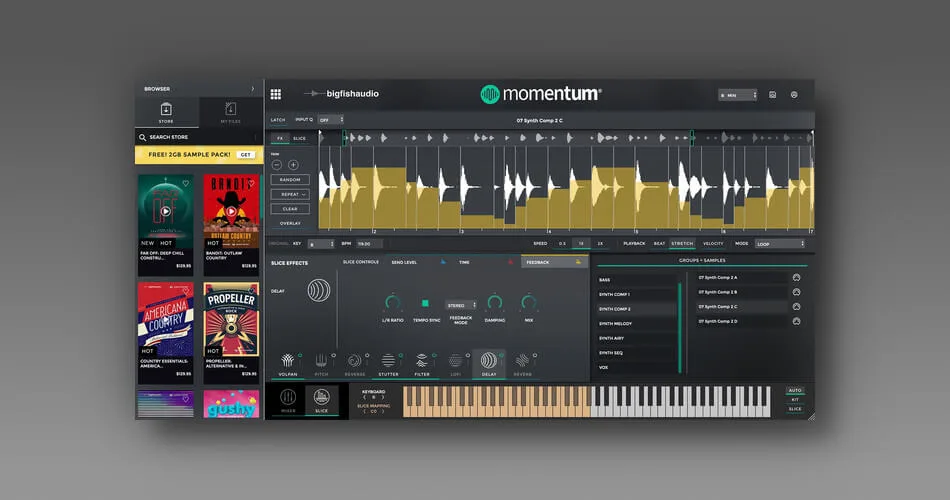Viewport: 950px width, 500px height.
Task: Click the BPM value field
Action: (371, 244)
